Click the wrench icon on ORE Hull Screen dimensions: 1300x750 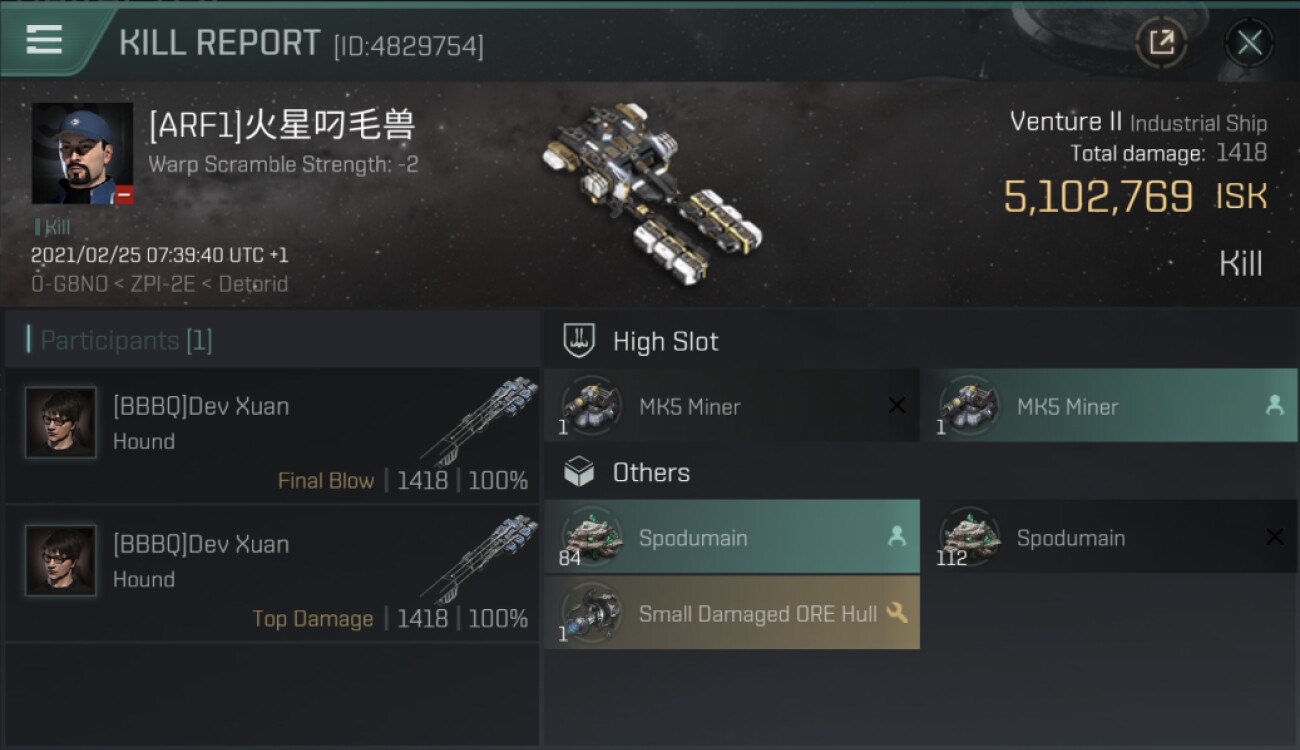[x=897, y=612]
